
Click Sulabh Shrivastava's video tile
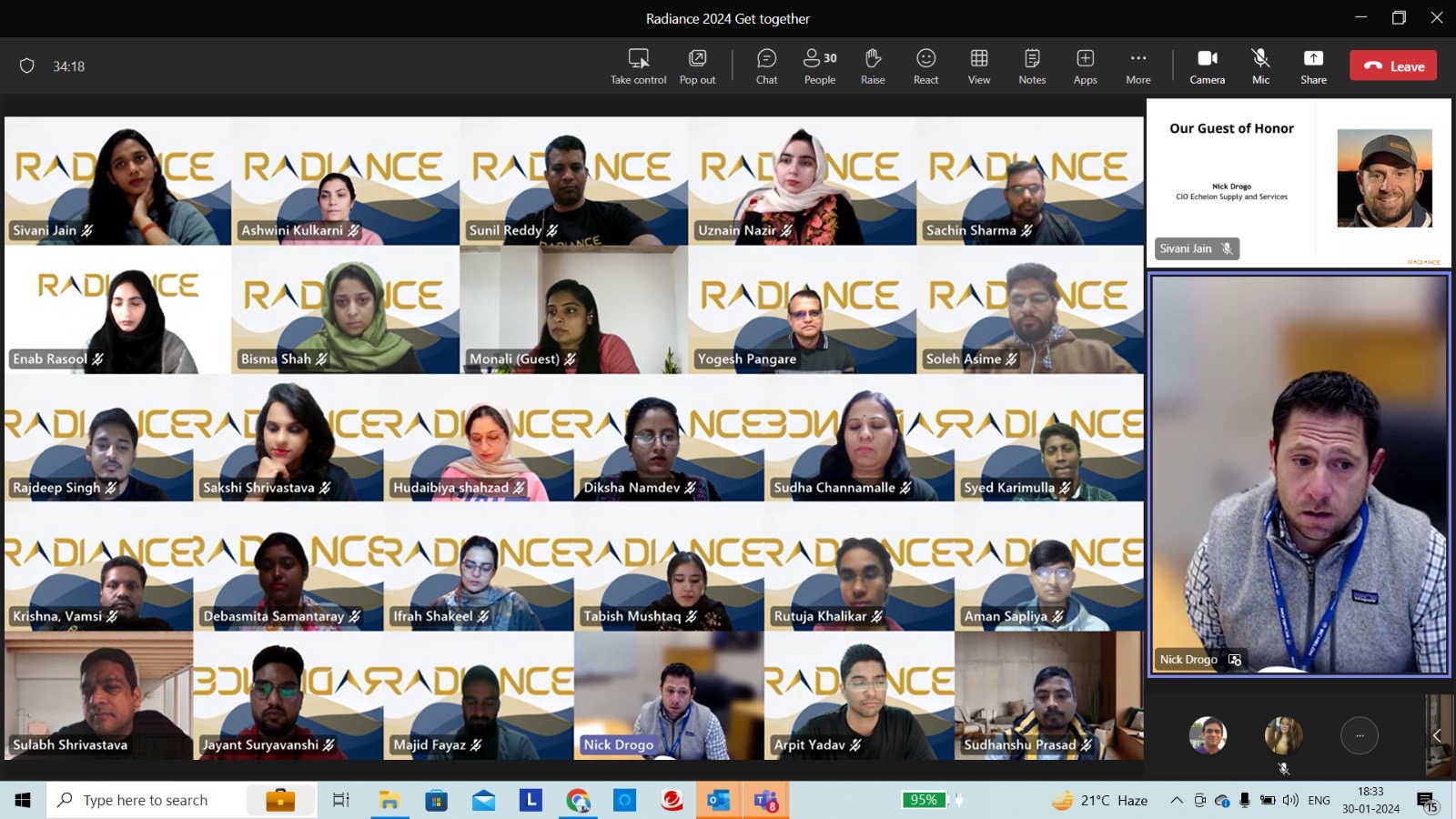[98, 695]
